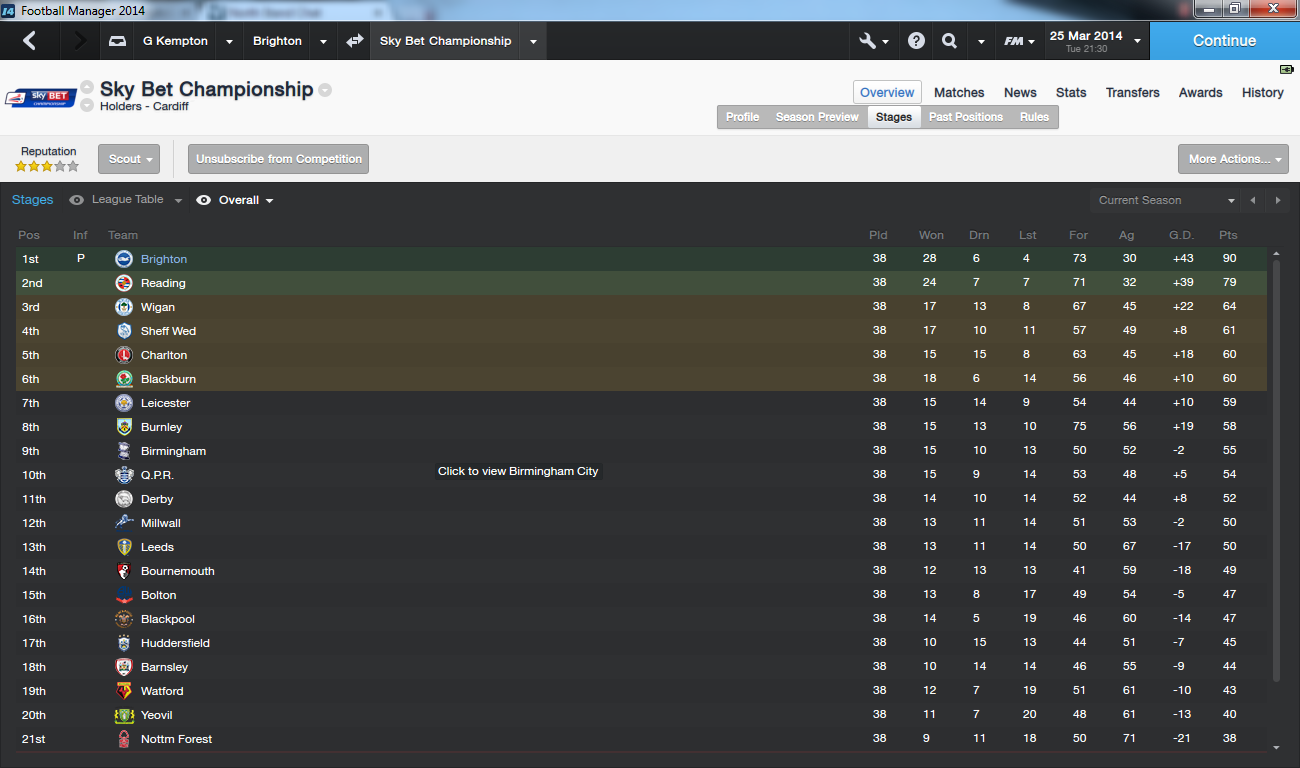Viewport: 1300px width, 768px height.
Task: Switch to the Matches tab
Action: (959, 92)
